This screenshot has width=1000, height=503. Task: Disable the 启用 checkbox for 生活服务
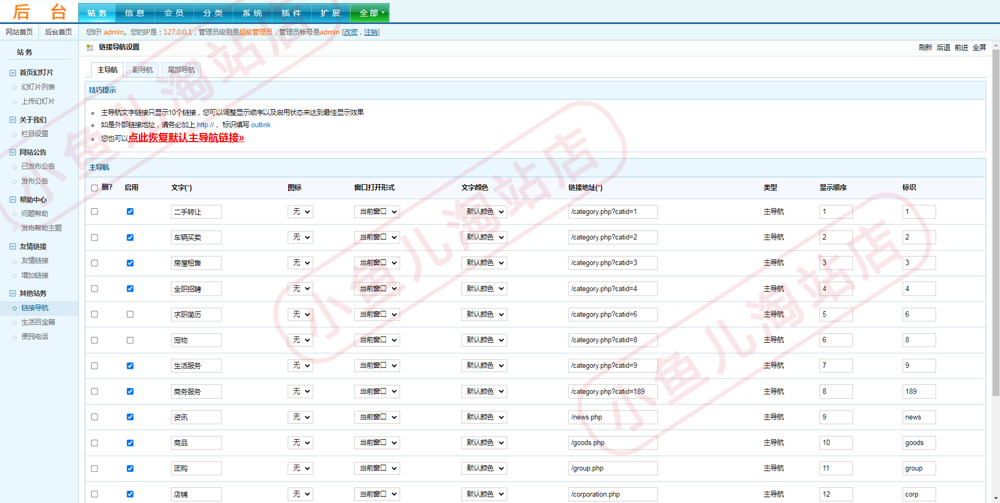[x=130, y=366]
